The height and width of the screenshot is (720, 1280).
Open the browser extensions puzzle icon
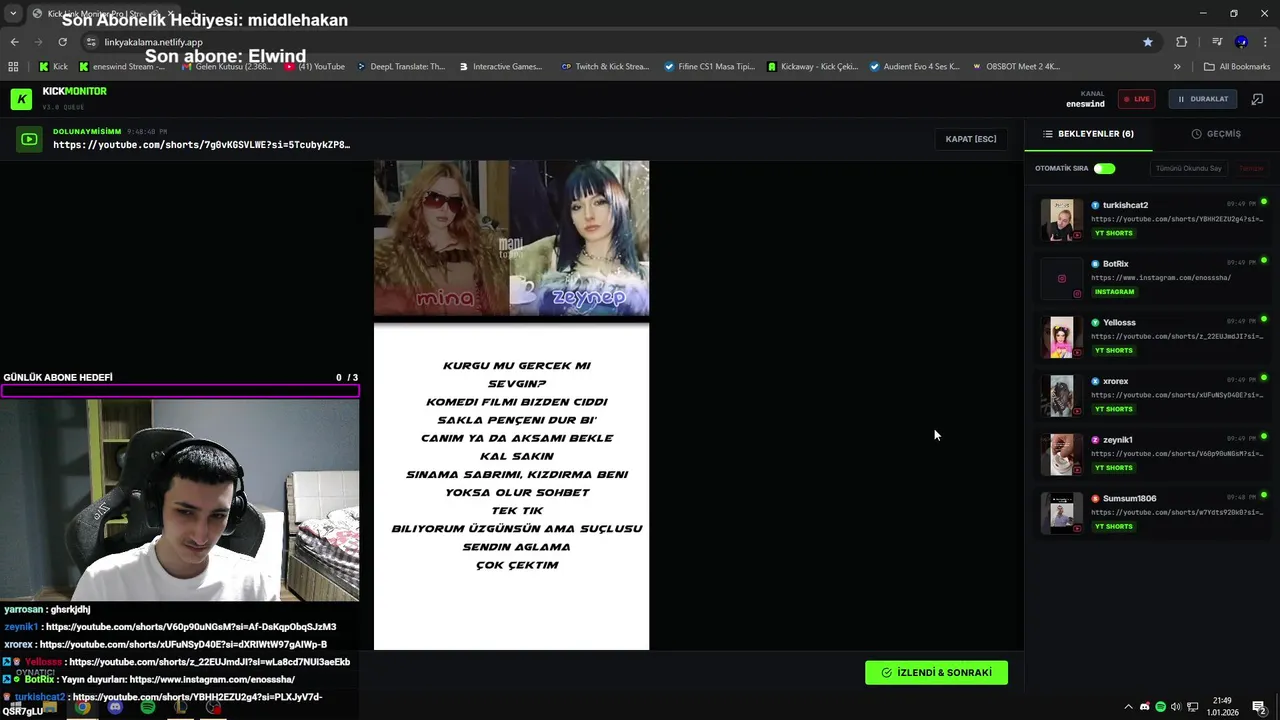pyautogui.click(x=1181, y=42)
